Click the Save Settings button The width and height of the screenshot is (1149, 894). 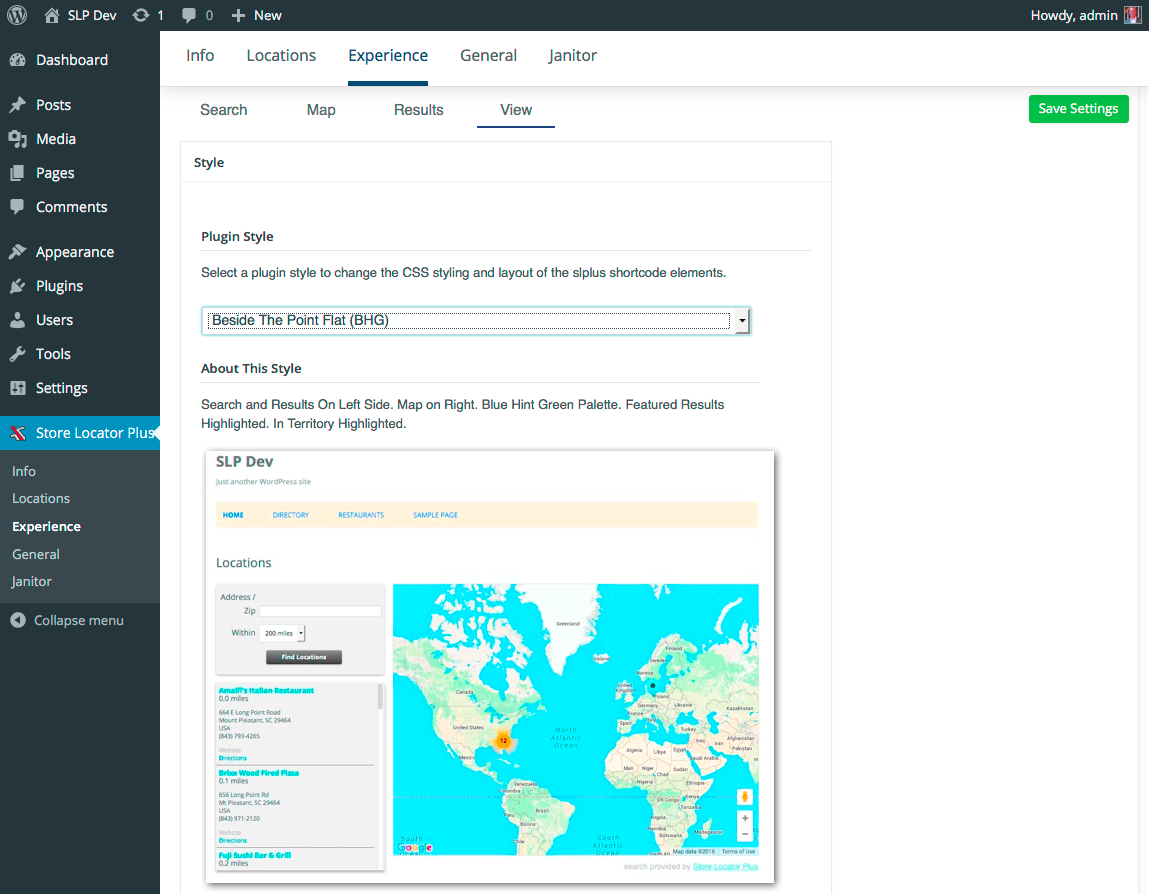click(1078, 108)
